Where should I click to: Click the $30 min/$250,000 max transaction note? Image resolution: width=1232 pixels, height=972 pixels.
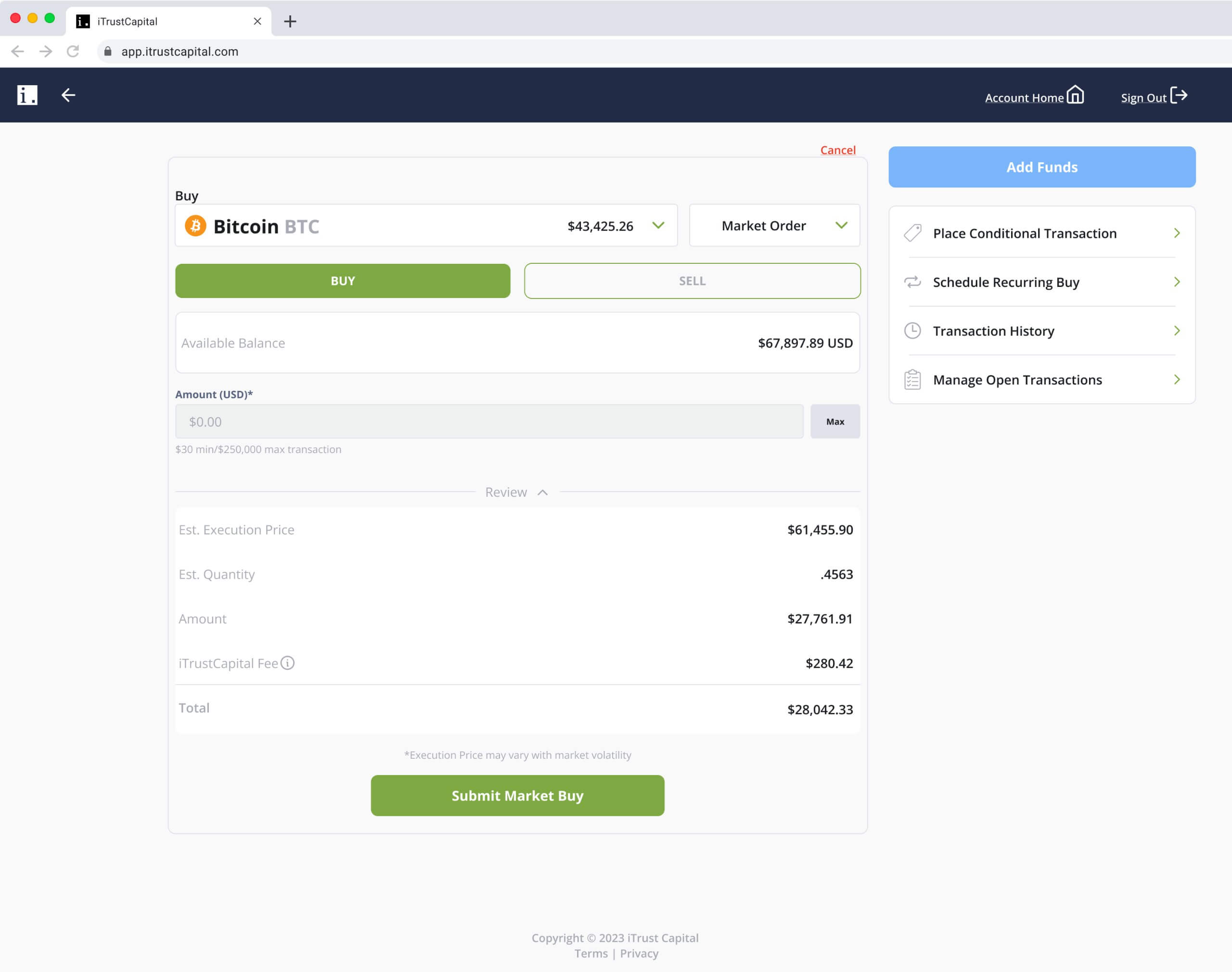(258, 449)
